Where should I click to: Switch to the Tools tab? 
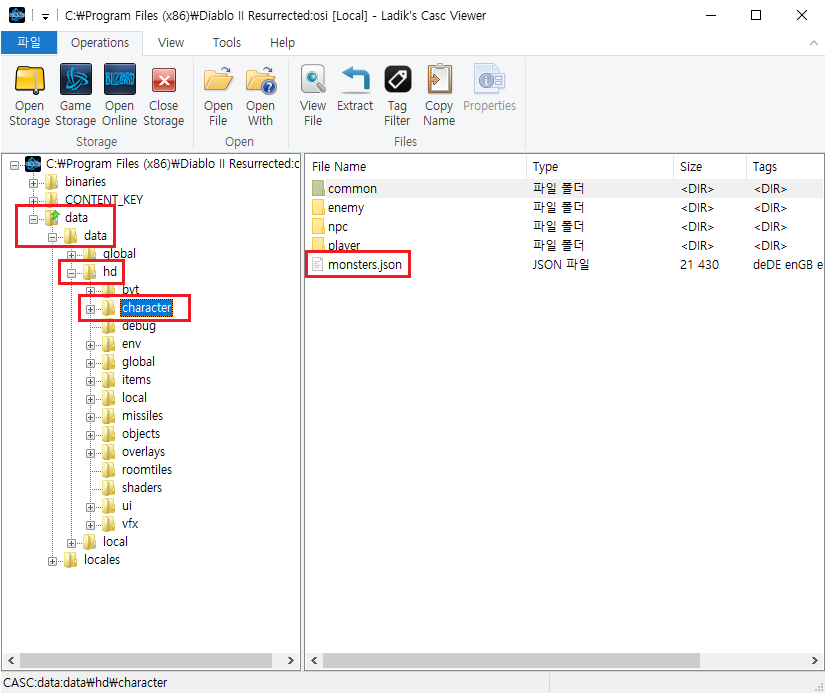click(227, 43)
